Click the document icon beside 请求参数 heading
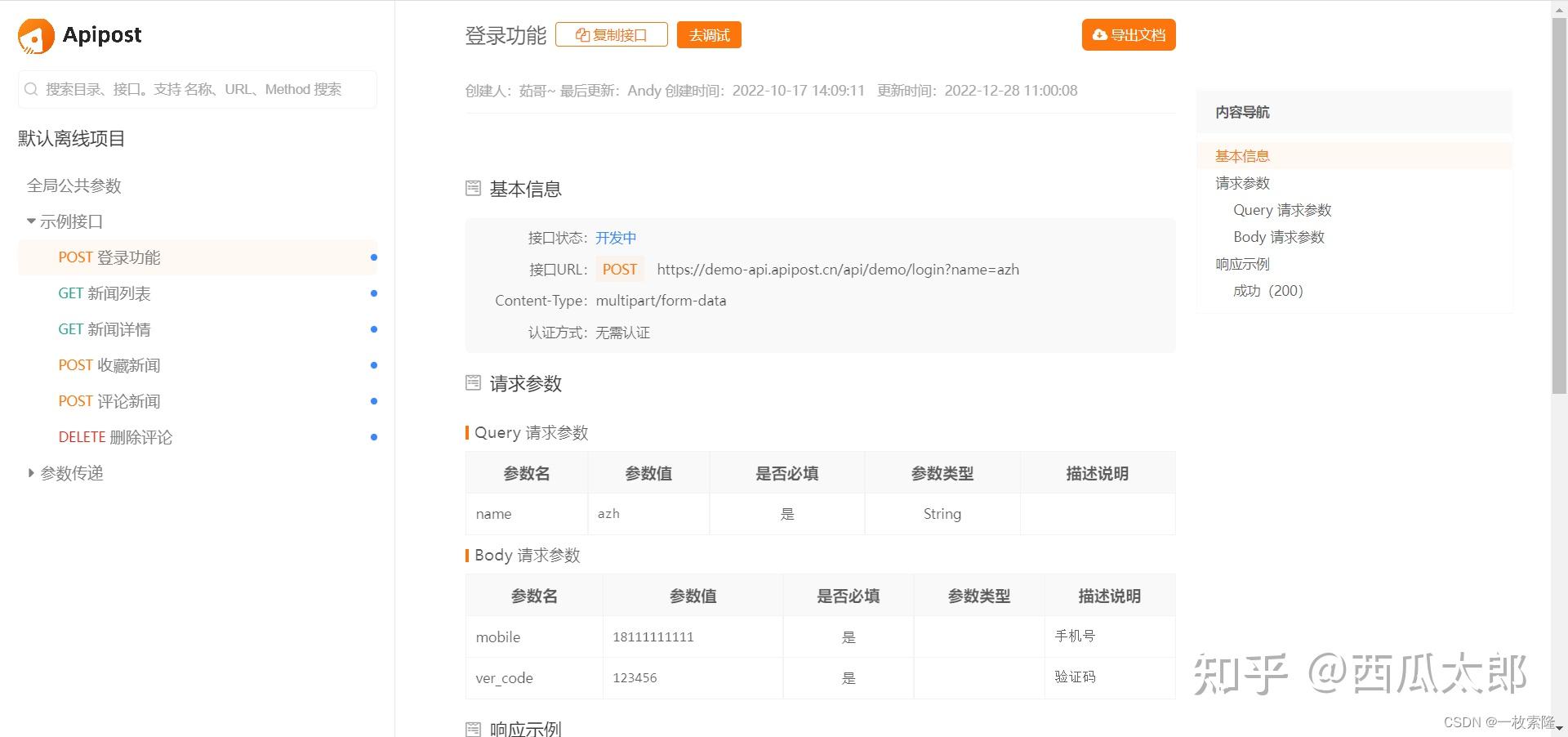 coord(473,382)
